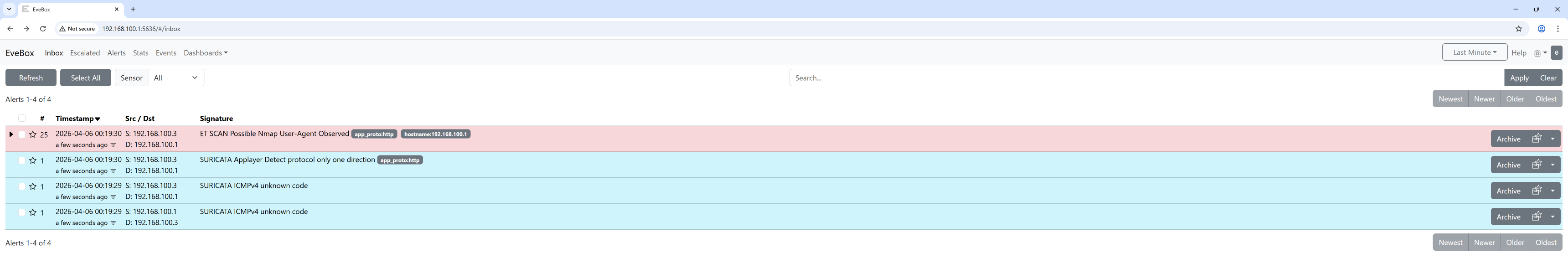
Task: Check the ICMPv4 alert checkbox from 192.168.100.1
Action: coord(22,212)
